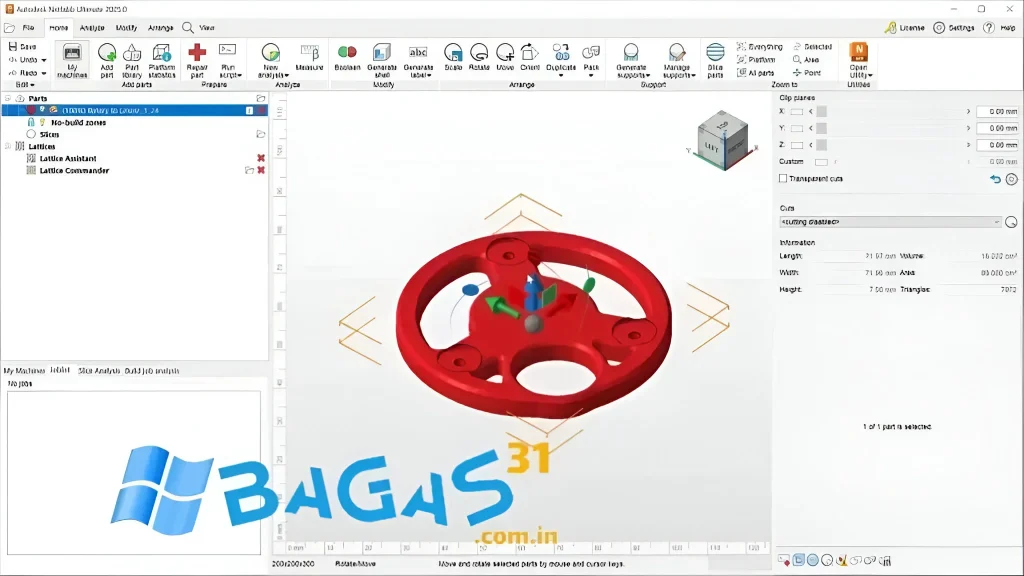
Task: Switch to the Modify ribbon tab
Action: coord(126,27)
